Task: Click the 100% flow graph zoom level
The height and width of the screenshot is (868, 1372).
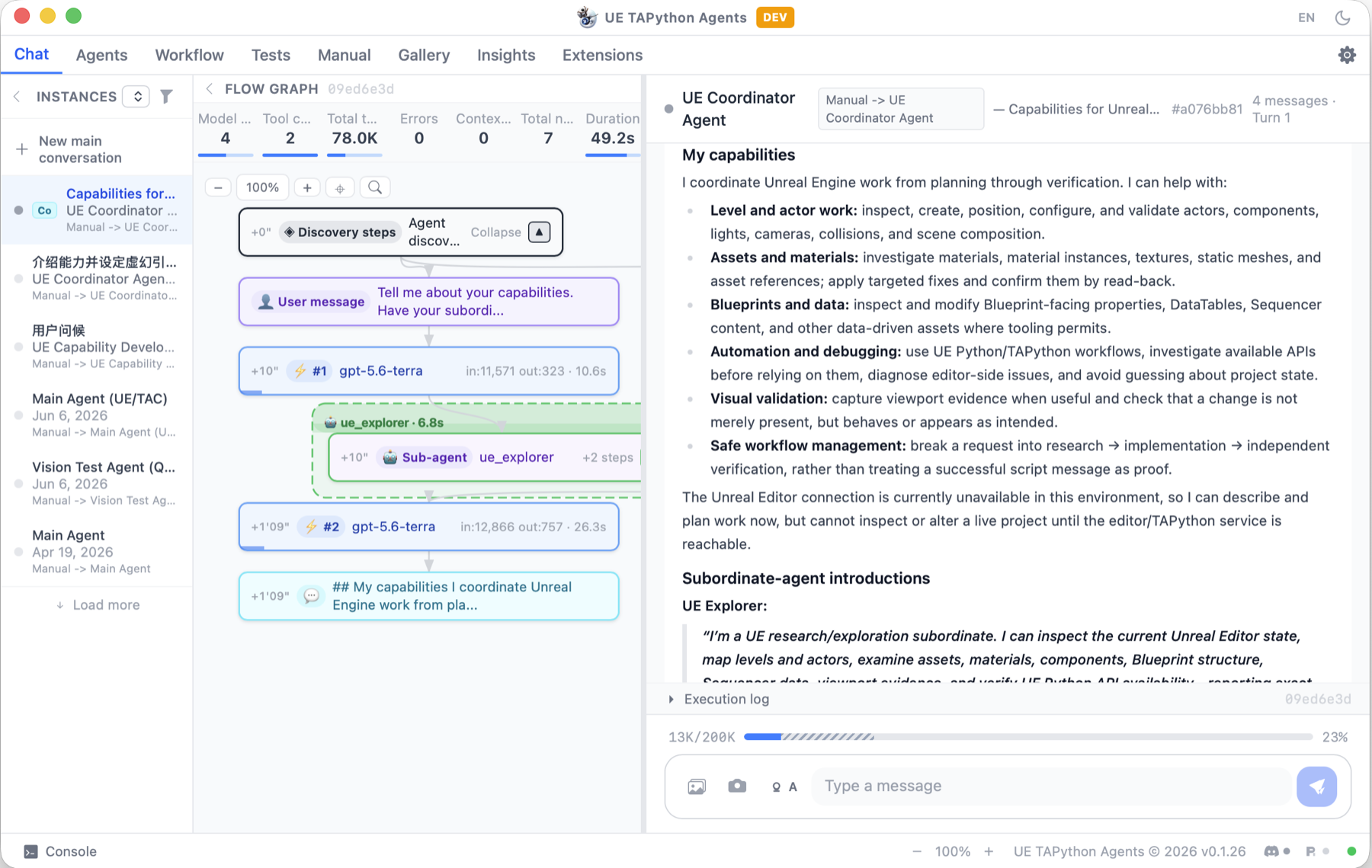Action: pos(262,187)
